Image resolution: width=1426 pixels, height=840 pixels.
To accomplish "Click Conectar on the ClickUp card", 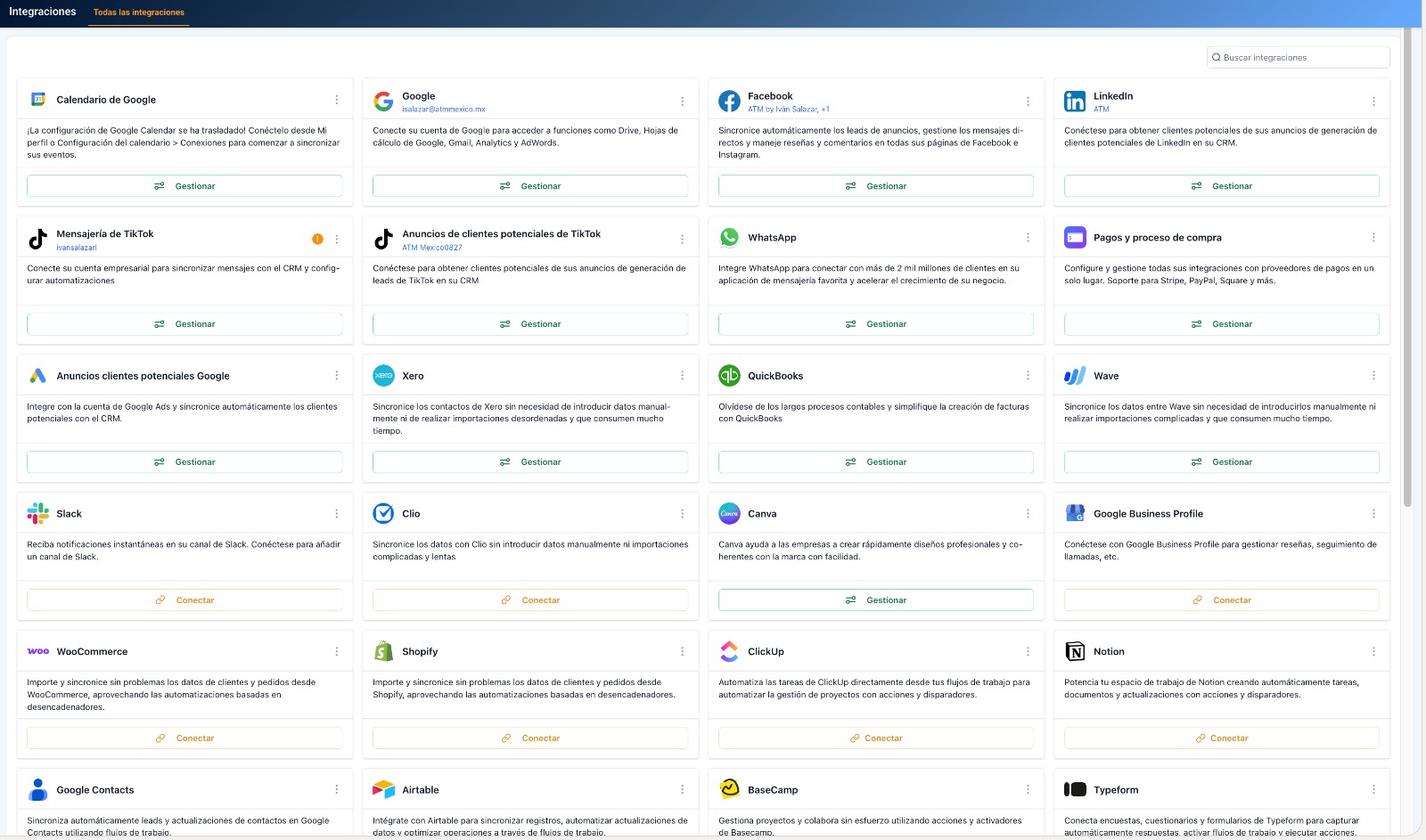I will (x=876, y=738).
